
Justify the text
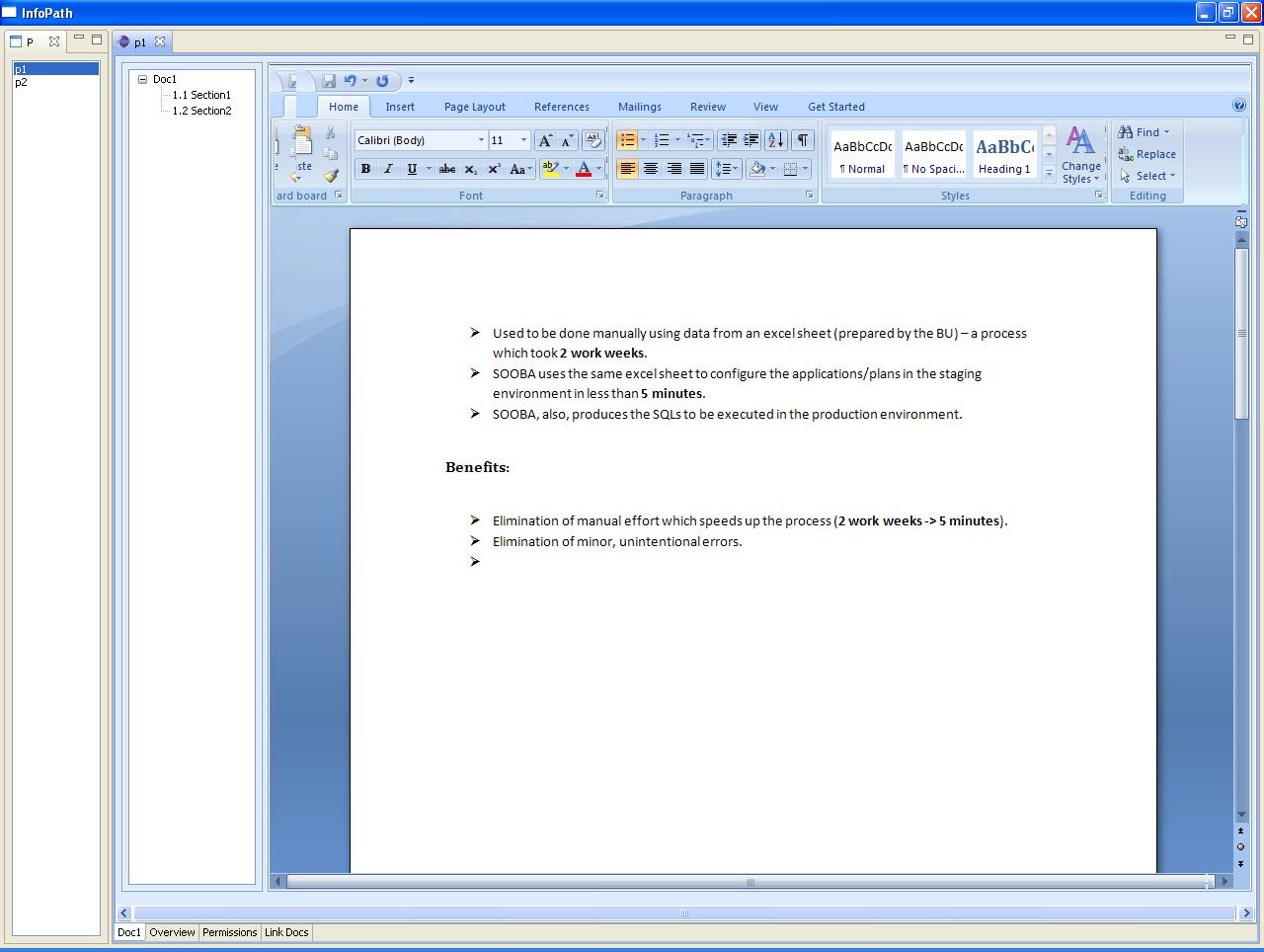[x=697, y=169]
